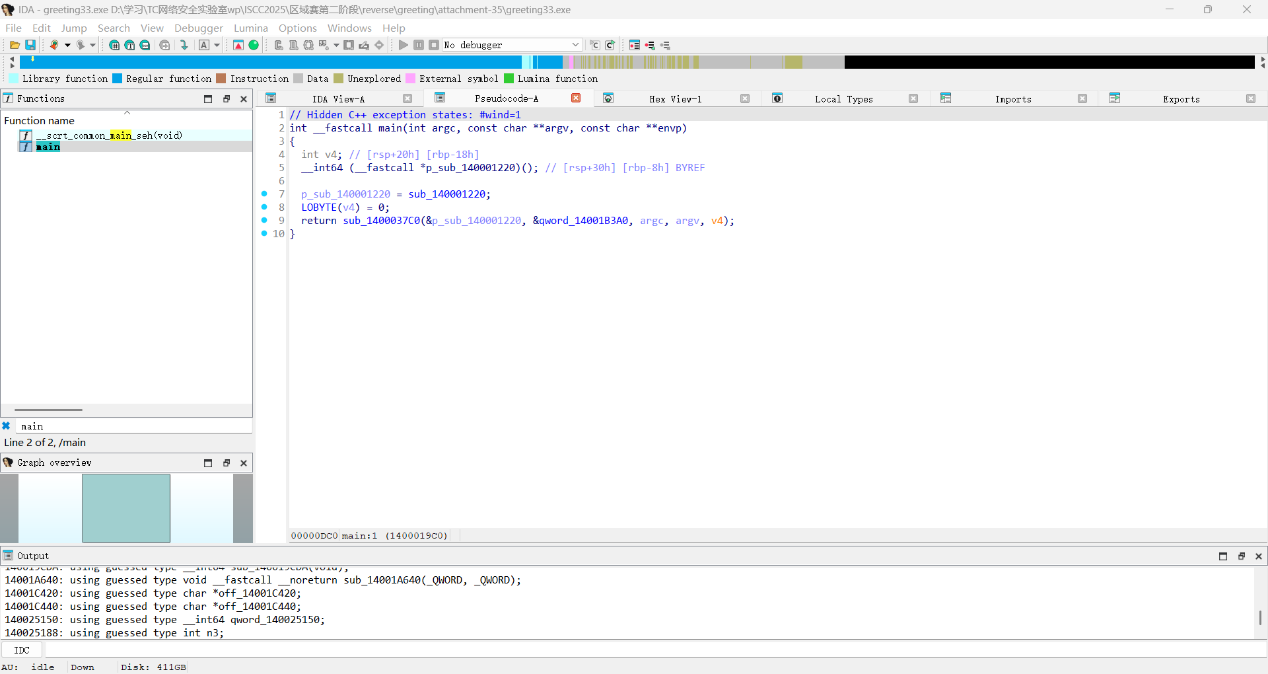Open the Edit menu
The height and width of the screenshot is (674, 1268).
[41, 28]
